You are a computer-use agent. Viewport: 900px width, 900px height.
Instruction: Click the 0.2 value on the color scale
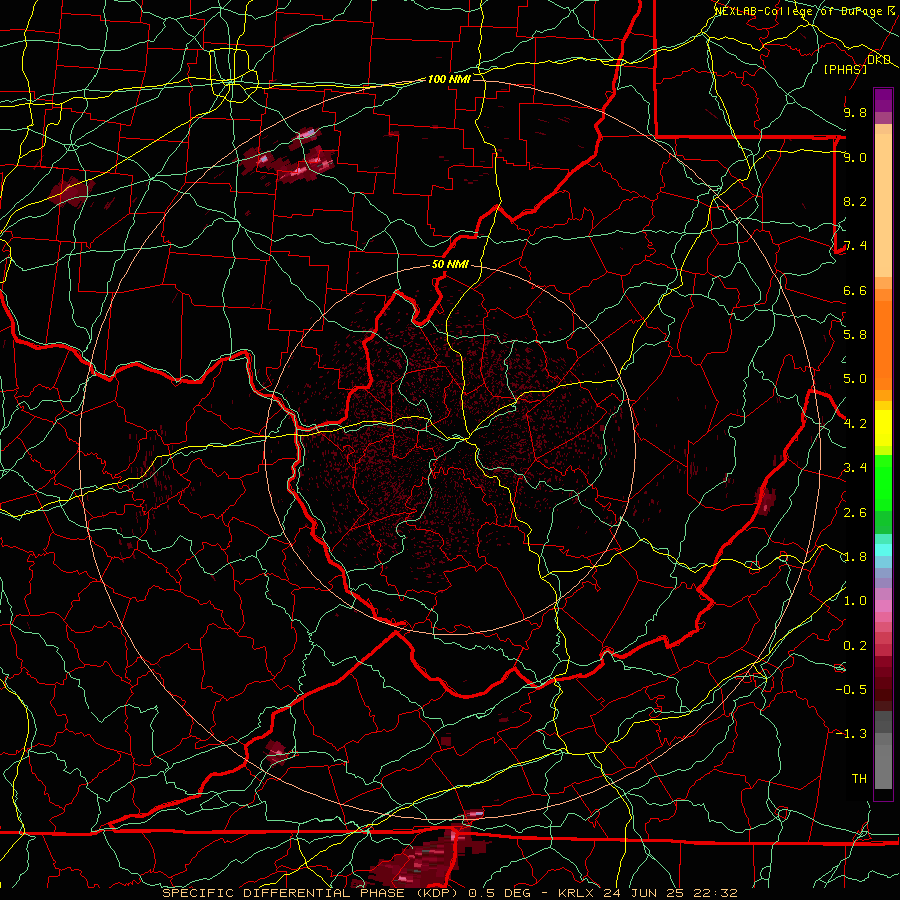pyautogui.click(x=855, y=646)
